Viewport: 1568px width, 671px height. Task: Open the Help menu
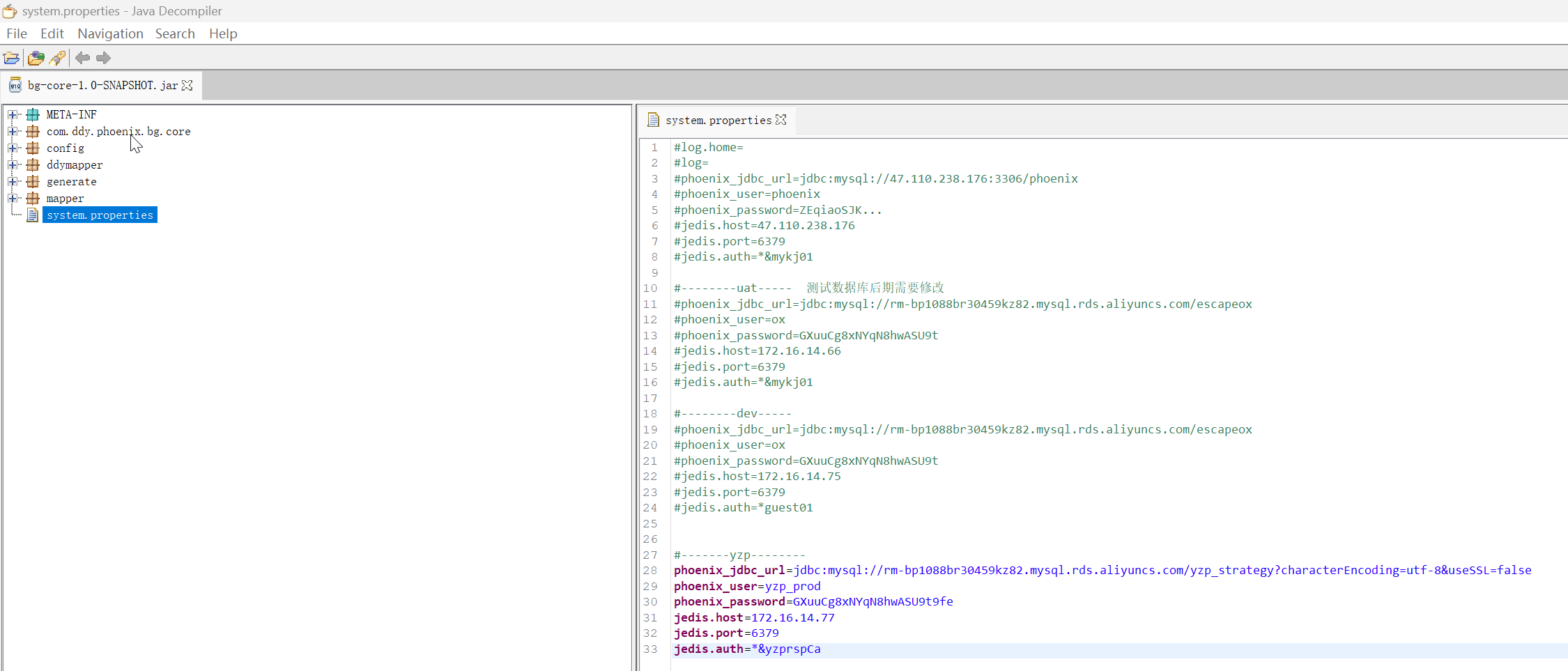pos(223,33)
